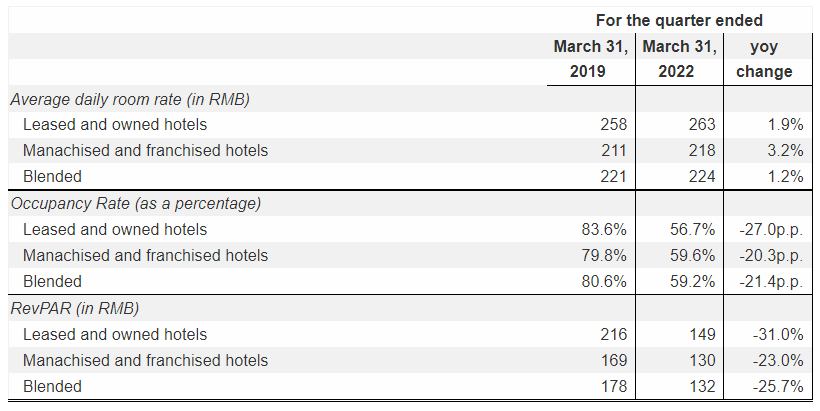Click the -27.0p.p. change value
Screen dimensions: 820x411
[x=771, y=230]
